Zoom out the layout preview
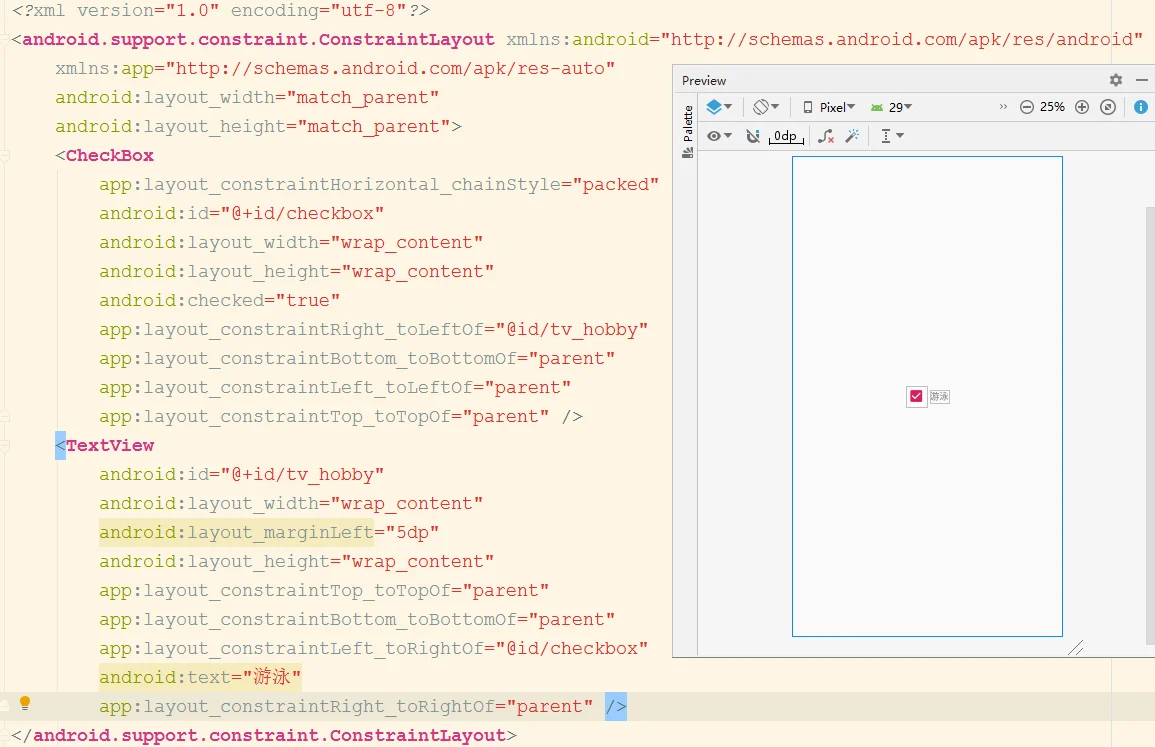 click(1027, 107)
